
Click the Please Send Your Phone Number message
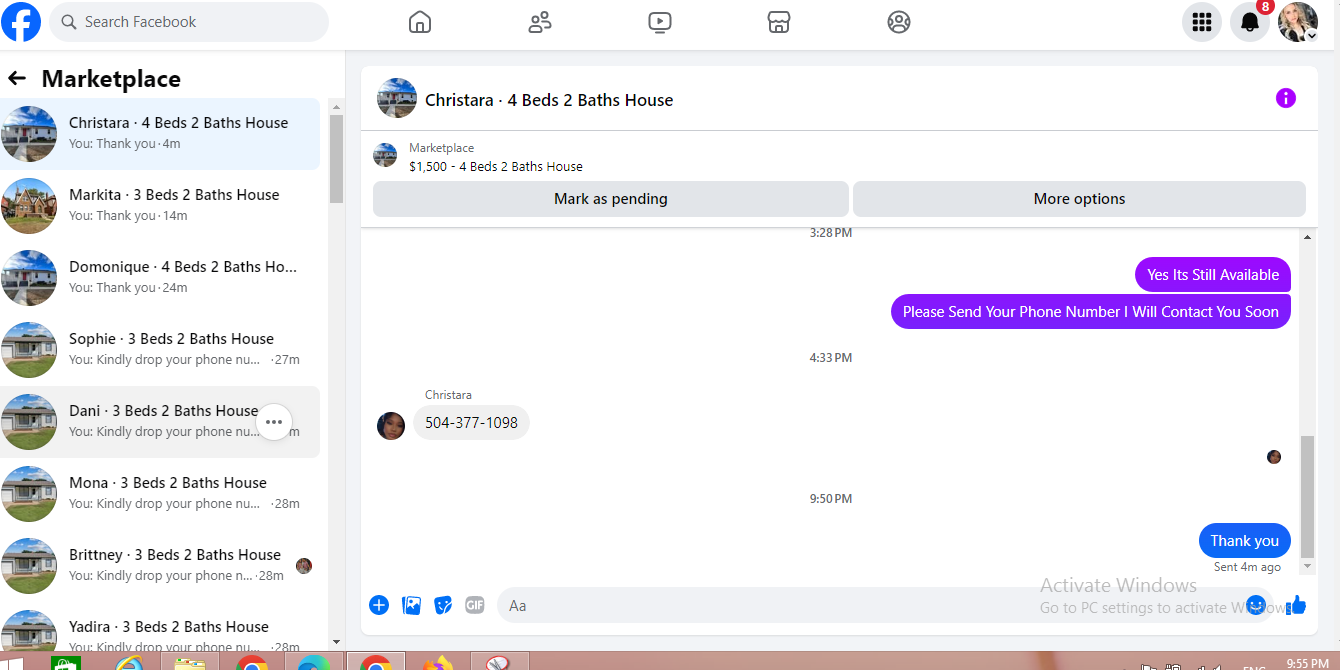tap(1091, 312)
